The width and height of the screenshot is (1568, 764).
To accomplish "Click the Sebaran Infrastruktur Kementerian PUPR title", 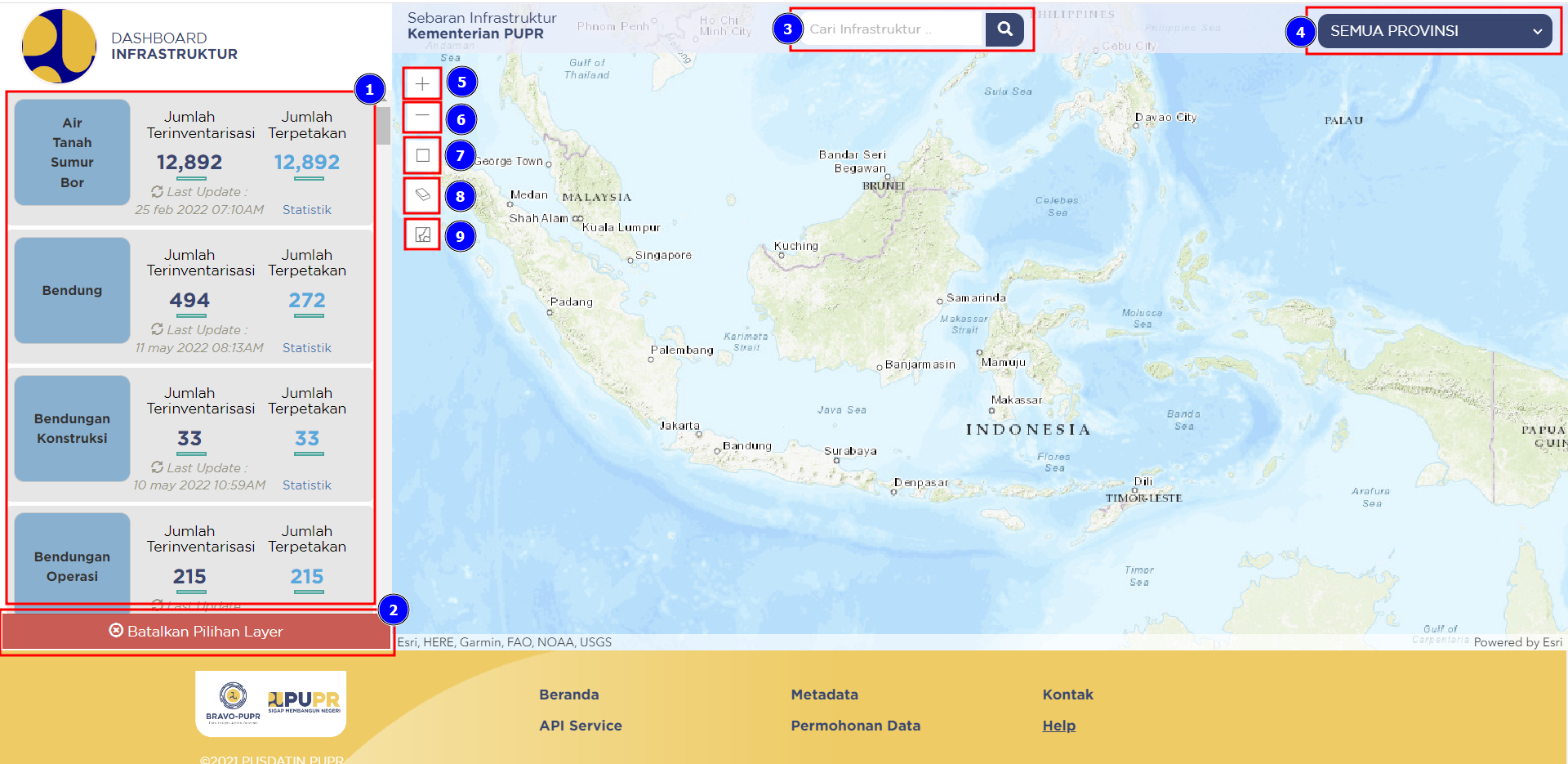I will (482, 25).
